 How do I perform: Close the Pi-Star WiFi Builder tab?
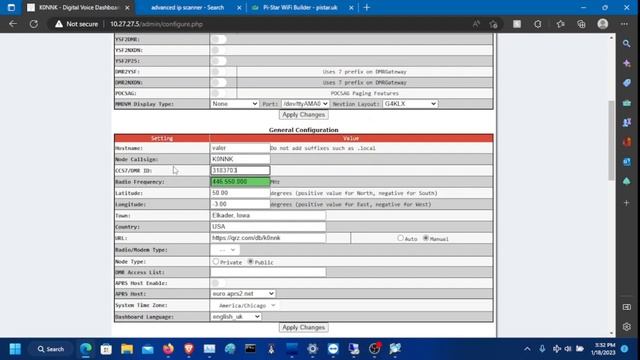coord(351,7)
